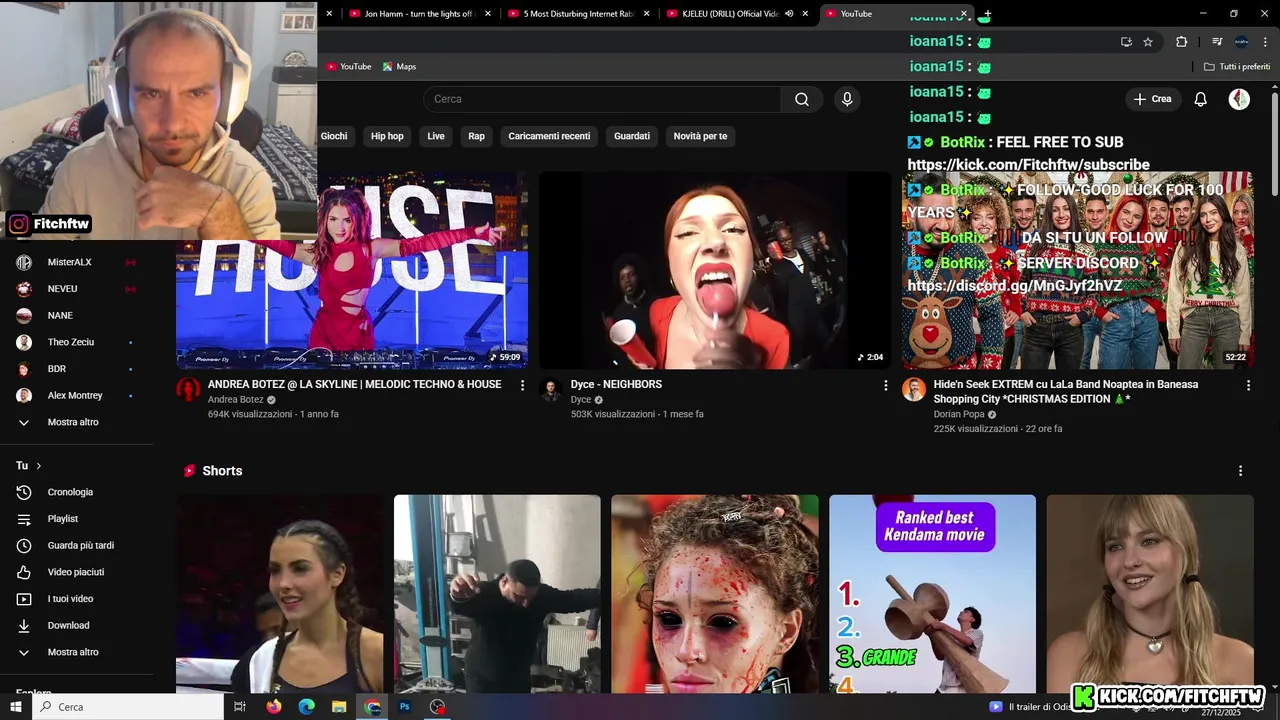
Task: Open the Tutti i preferiti bookmarks folder
Action: [x=1237, y=67]
